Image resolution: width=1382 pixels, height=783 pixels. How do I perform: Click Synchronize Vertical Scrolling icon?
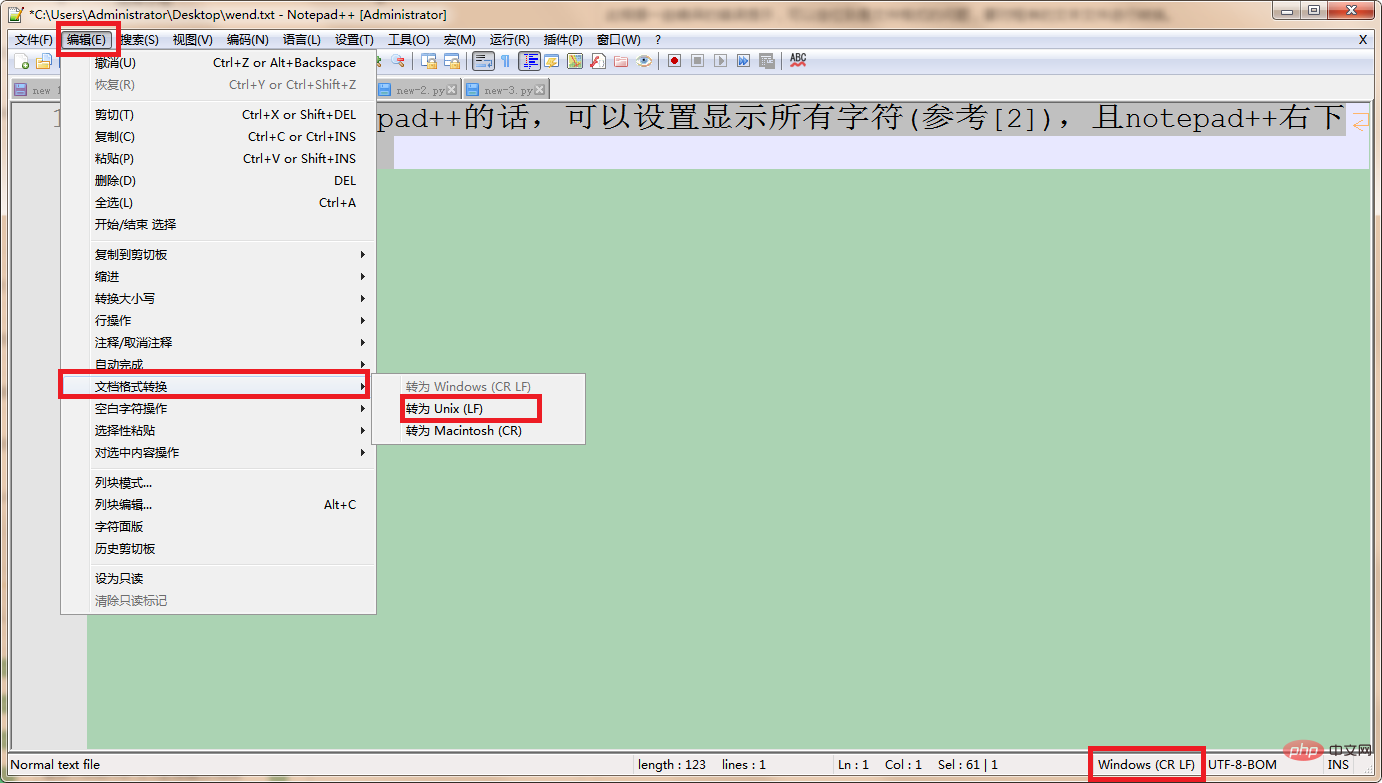point(429,61)
